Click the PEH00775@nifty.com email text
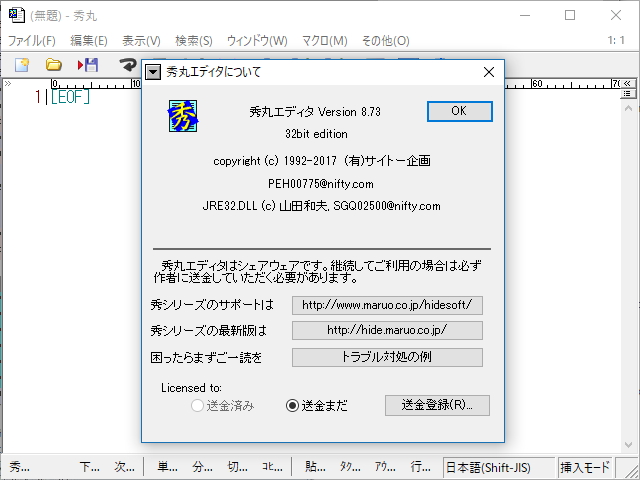This screenshot has width=640, height=480. 321,184
